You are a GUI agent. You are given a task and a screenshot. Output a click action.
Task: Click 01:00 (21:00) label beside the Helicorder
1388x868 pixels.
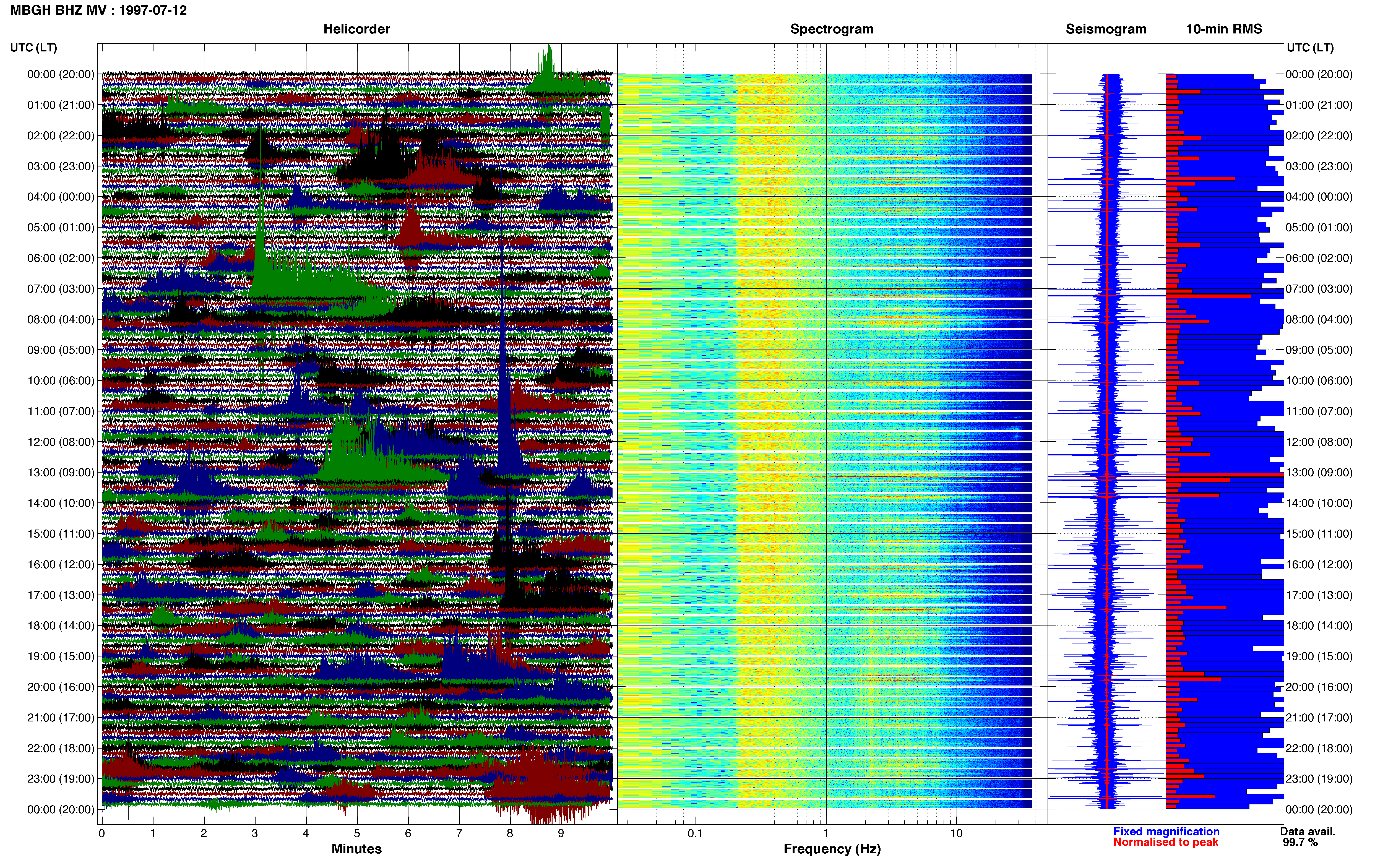61,105
